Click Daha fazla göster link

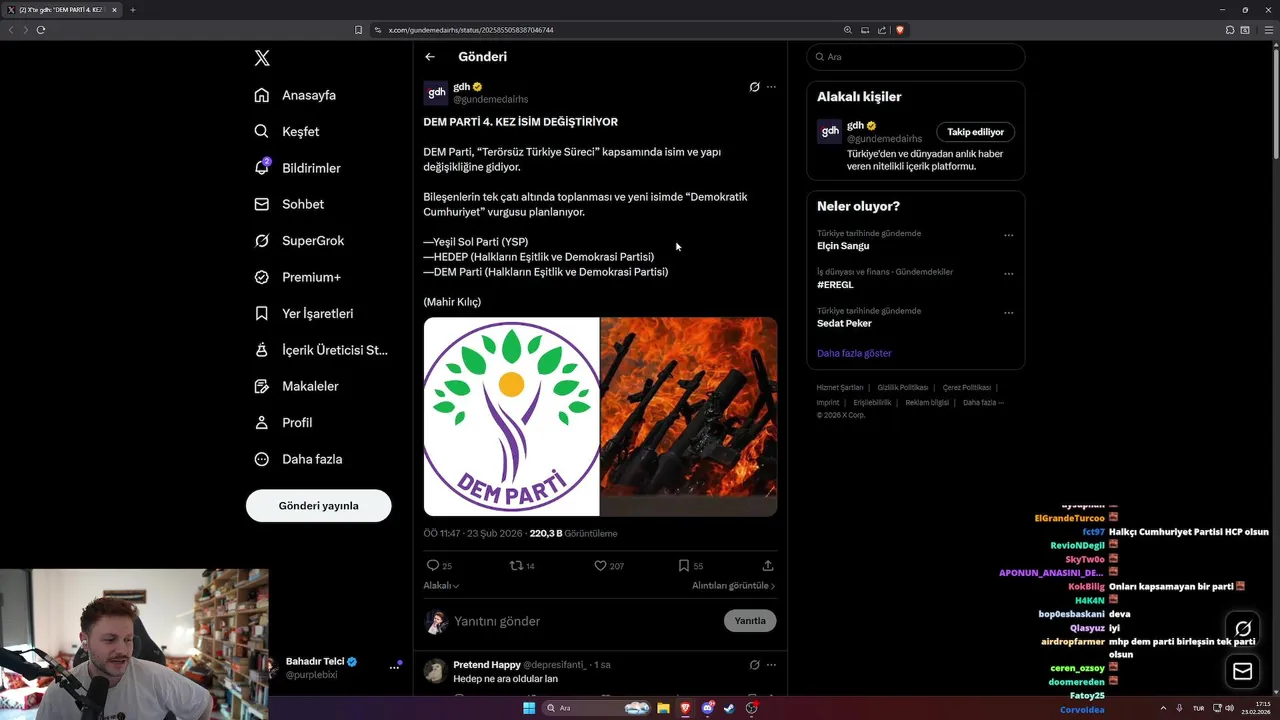[854, 353]
